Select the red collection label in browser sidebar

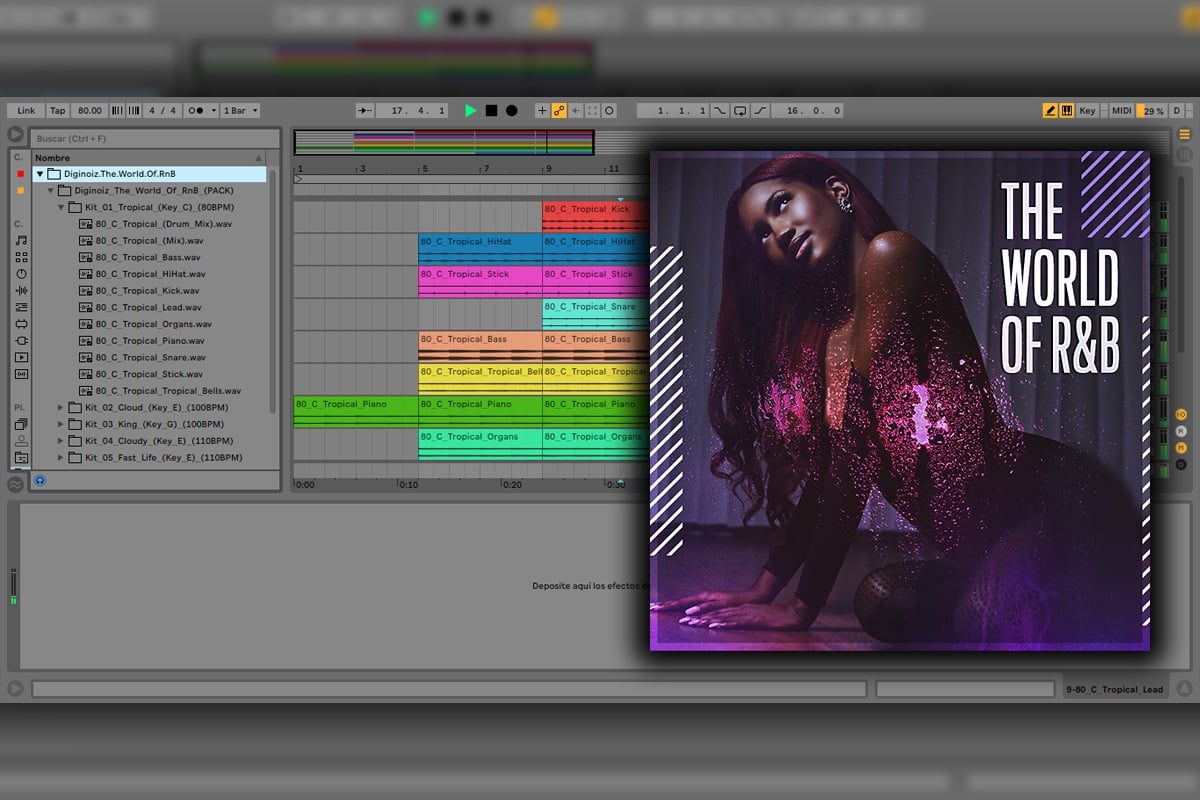click(x=20, y=174)
